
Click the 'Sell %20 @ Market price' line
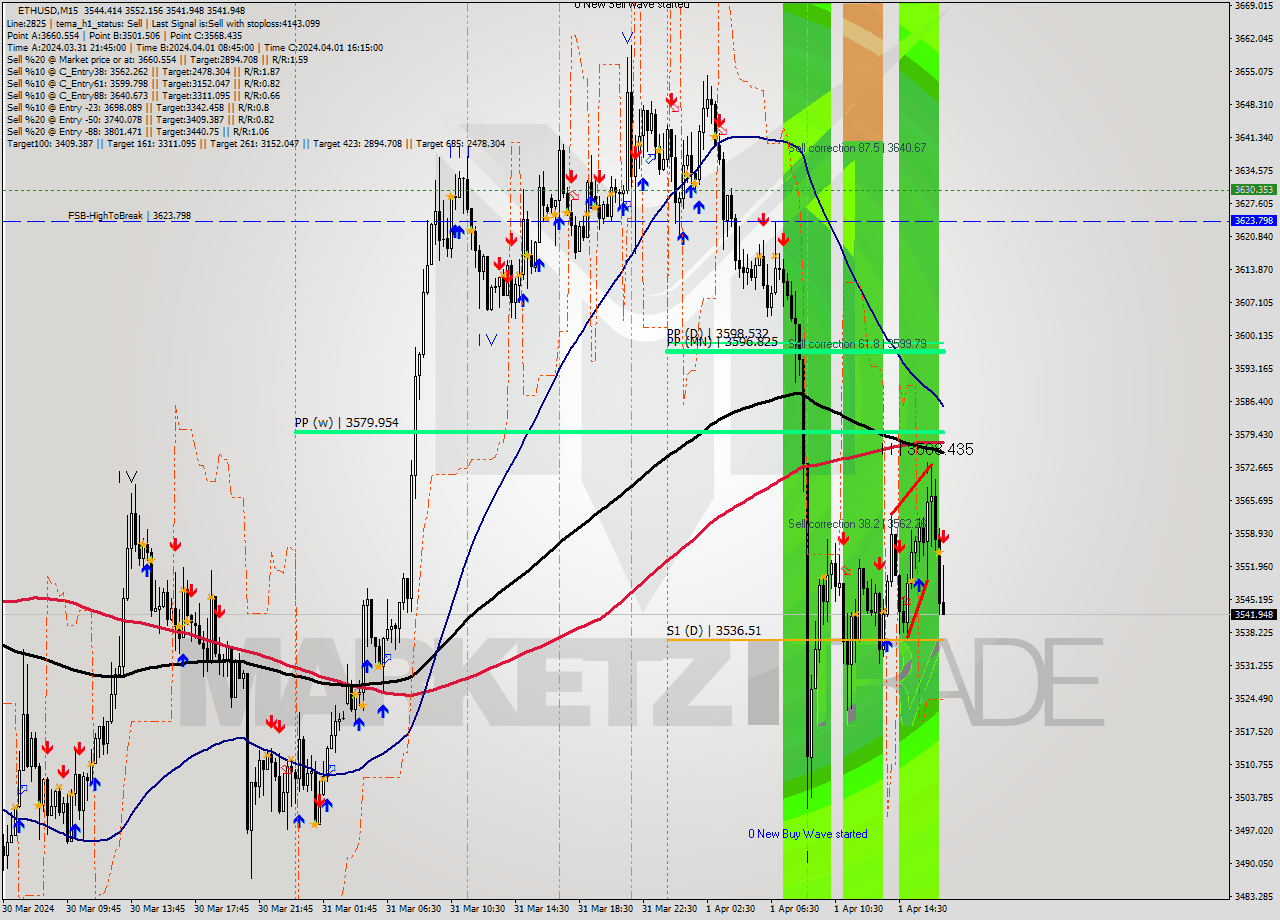(x=157, y=59)
